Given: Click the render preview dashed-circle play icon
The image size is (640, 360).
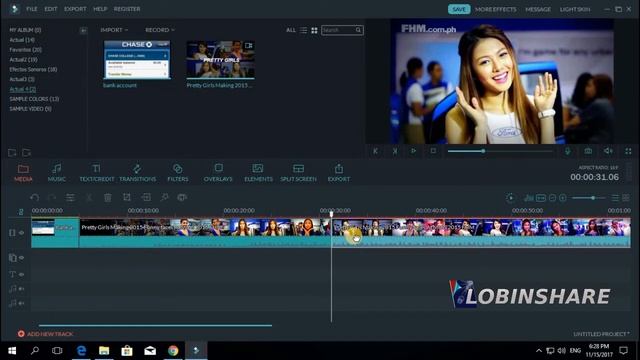Looking at the screenshot, I should (x=510, y=198).
